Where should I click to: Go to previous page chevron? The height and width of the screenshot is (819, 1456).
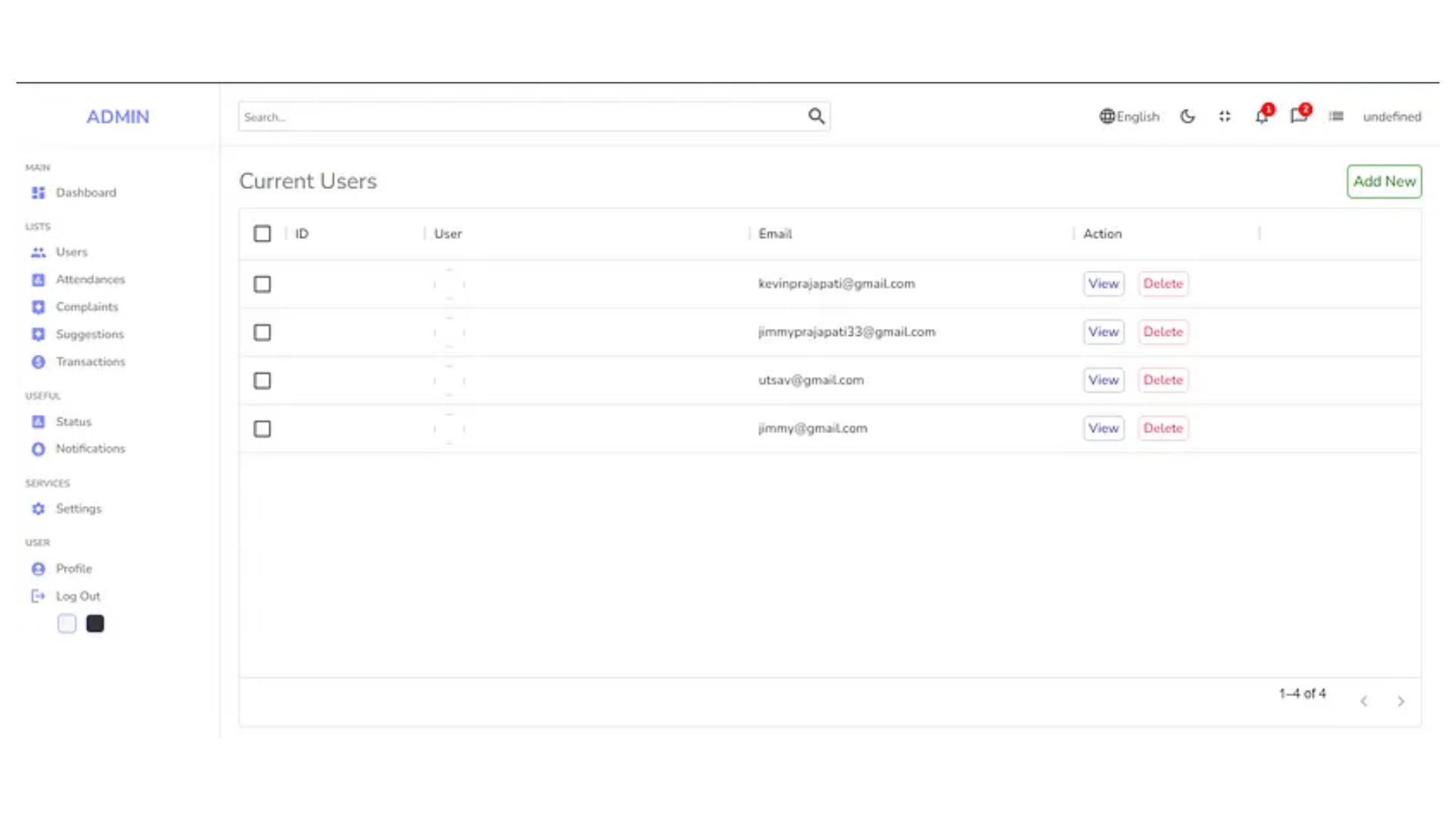[x=1363, y=701]
